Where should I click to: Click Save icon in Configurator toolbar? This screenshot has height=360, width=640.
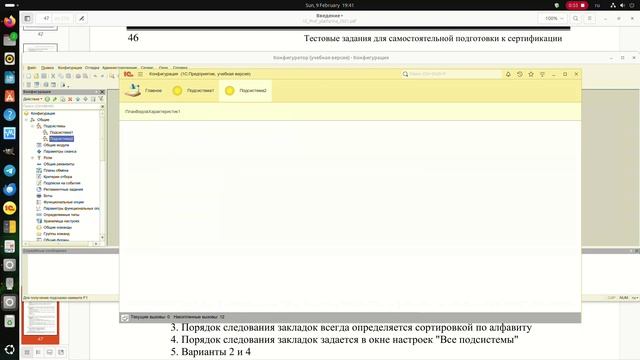pos(44,76)
